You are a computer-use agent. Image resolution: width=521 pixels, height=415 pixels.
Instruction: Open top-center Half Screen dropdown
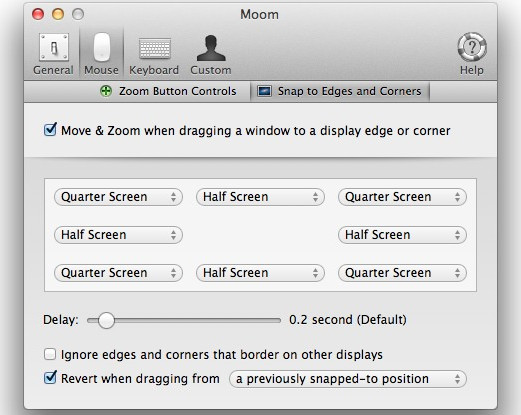(260, 197)
